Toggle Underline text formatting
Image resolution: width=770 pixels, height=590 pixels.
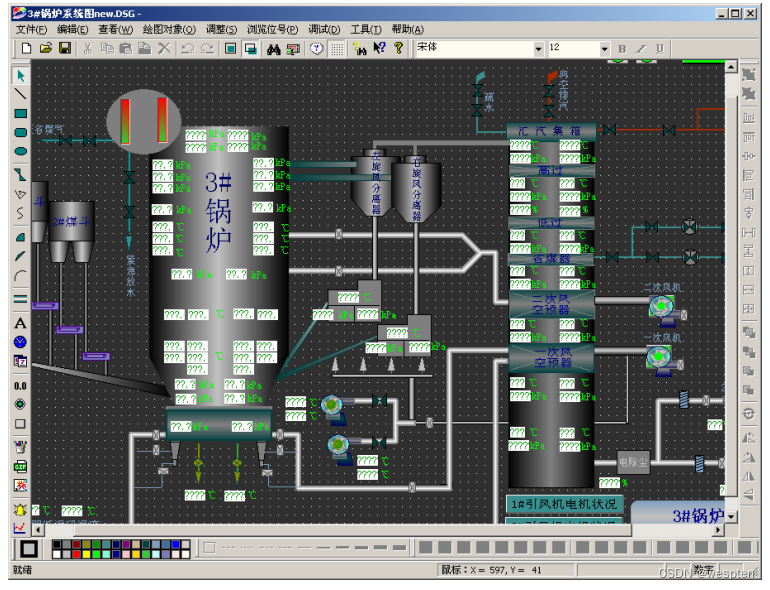tap(660, 48)
